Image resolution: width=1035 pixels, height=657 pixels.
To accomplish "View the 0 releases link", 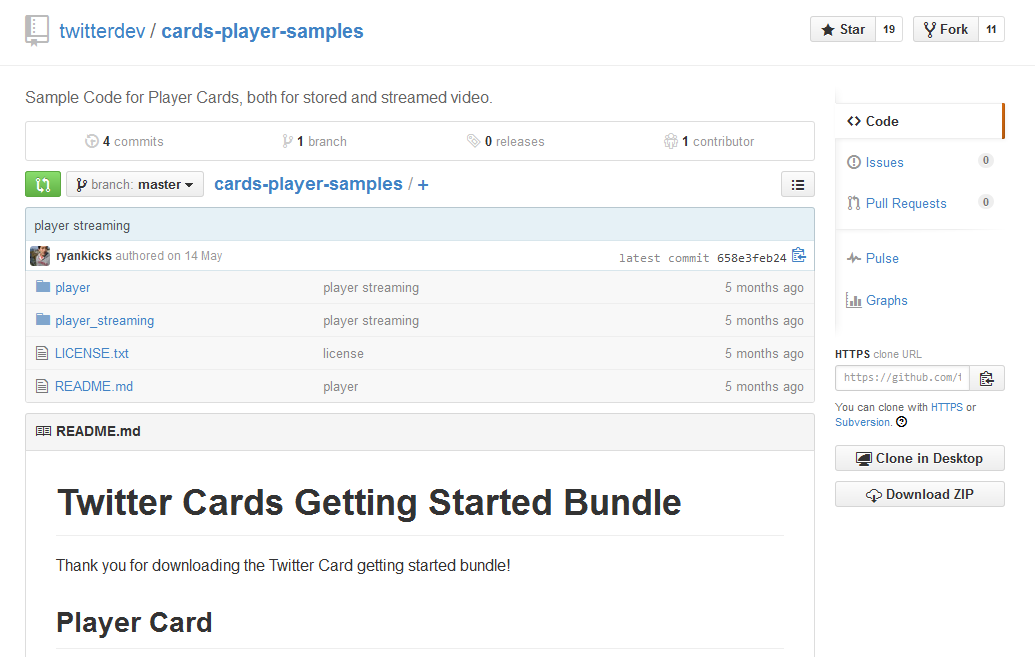I will 506,141.
